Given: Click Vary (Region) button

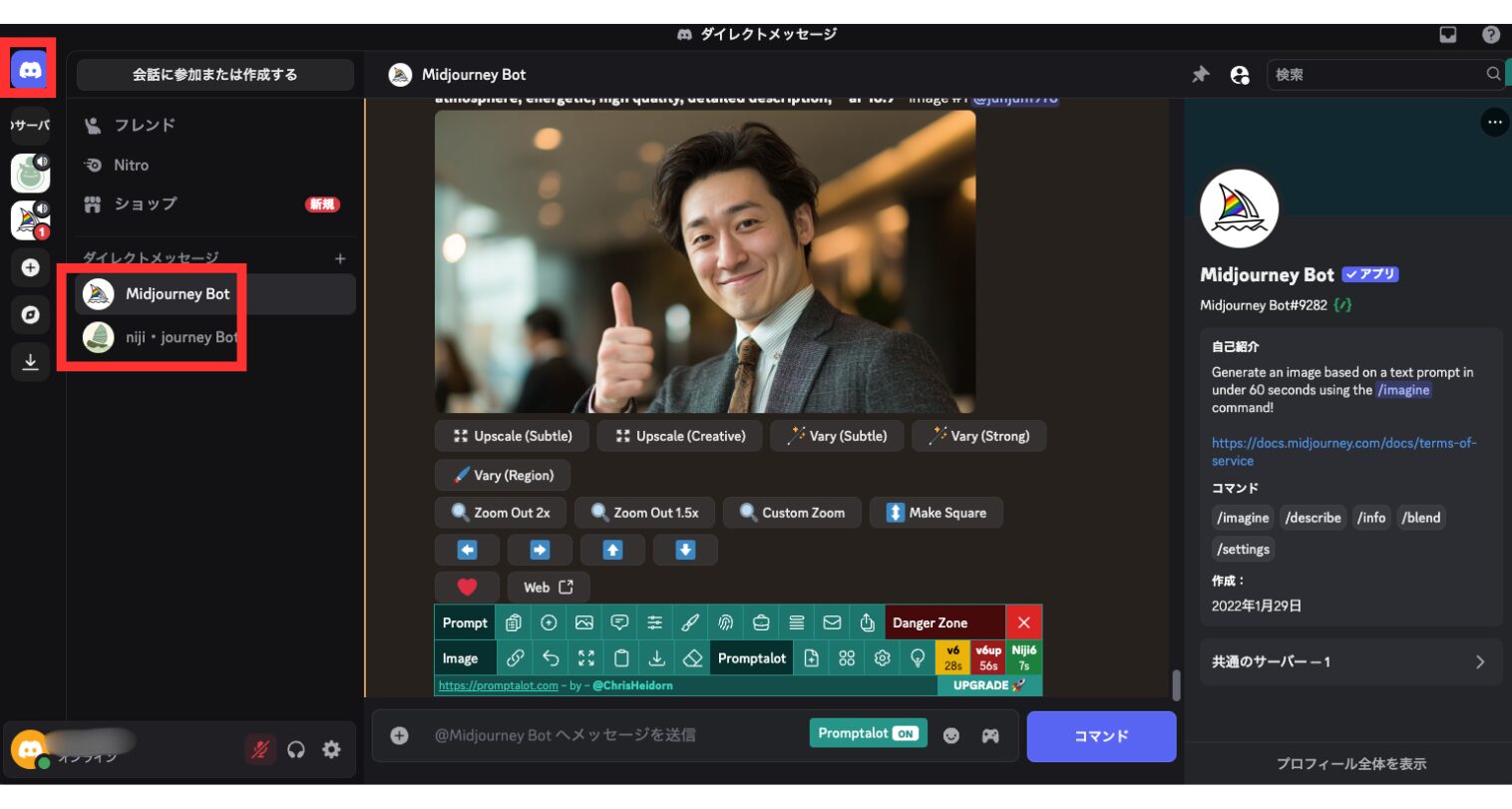Looking at the screenshot, I should click(503, 475).
